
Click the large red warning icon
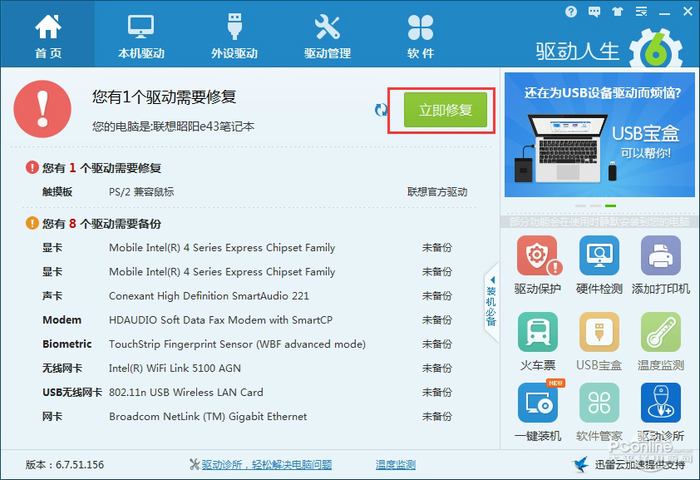click(x=42, y=109)
